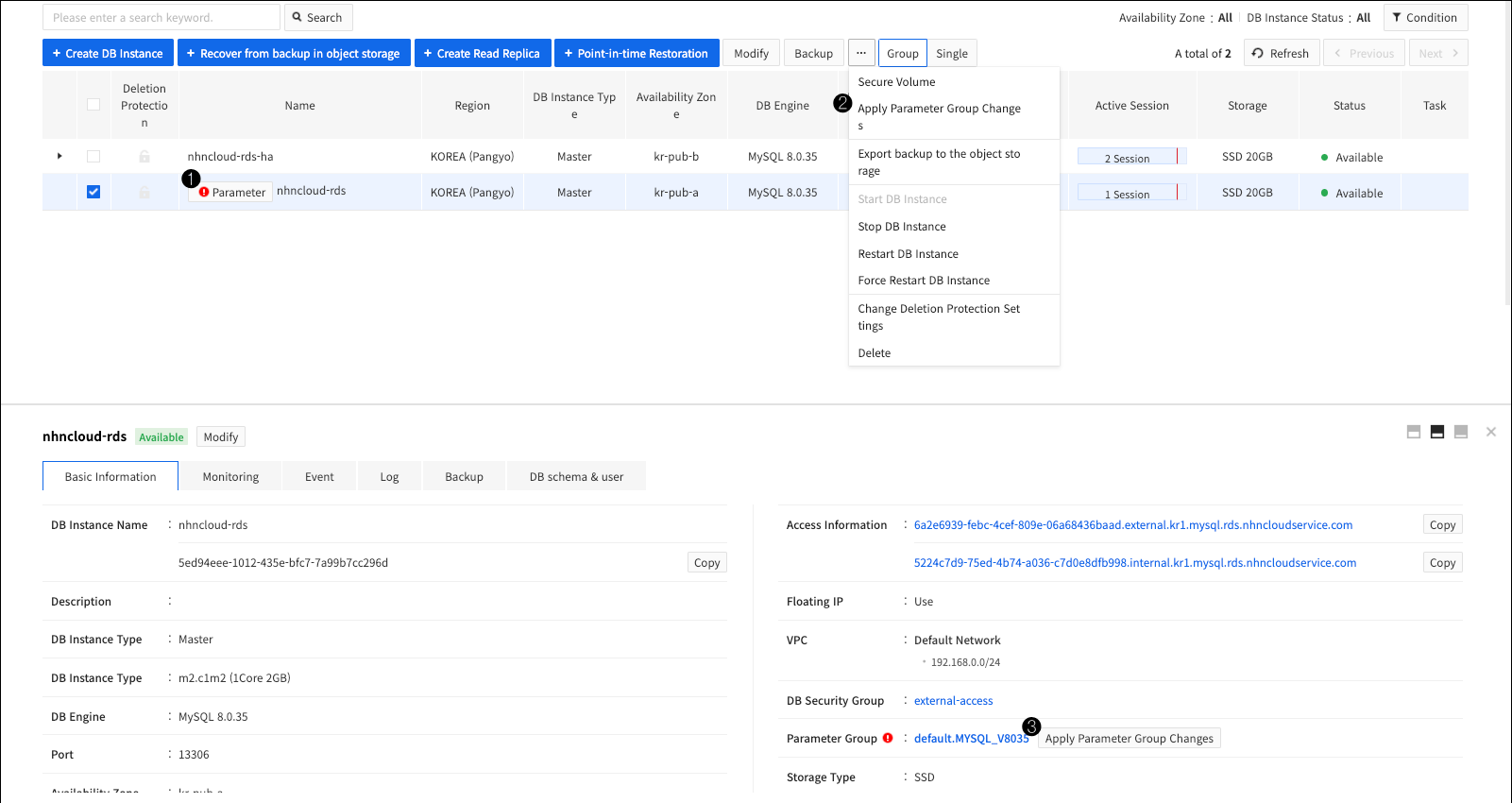The width and height of the screenshot is (1512, 803).
Task: Click the 1 Session bar for nhncloud-rds
Action: coord(1131,193)
